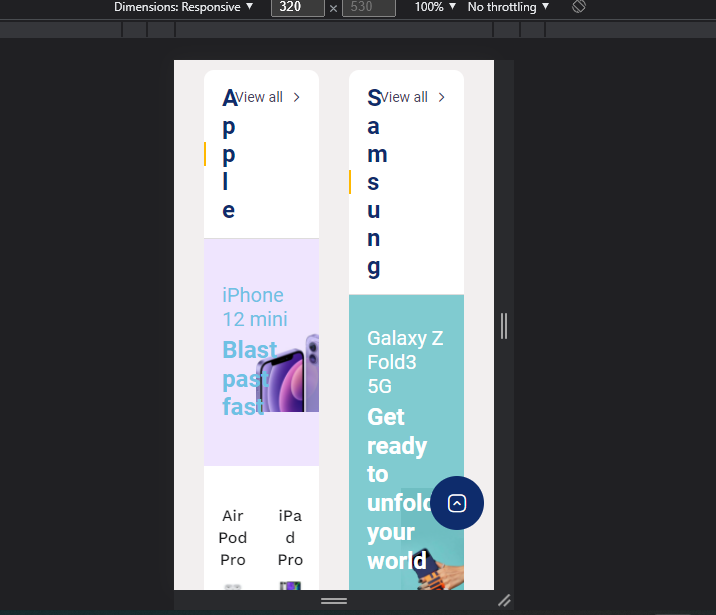
Task: Click View all in the Apple card
Action: click(x=259, y=97)
